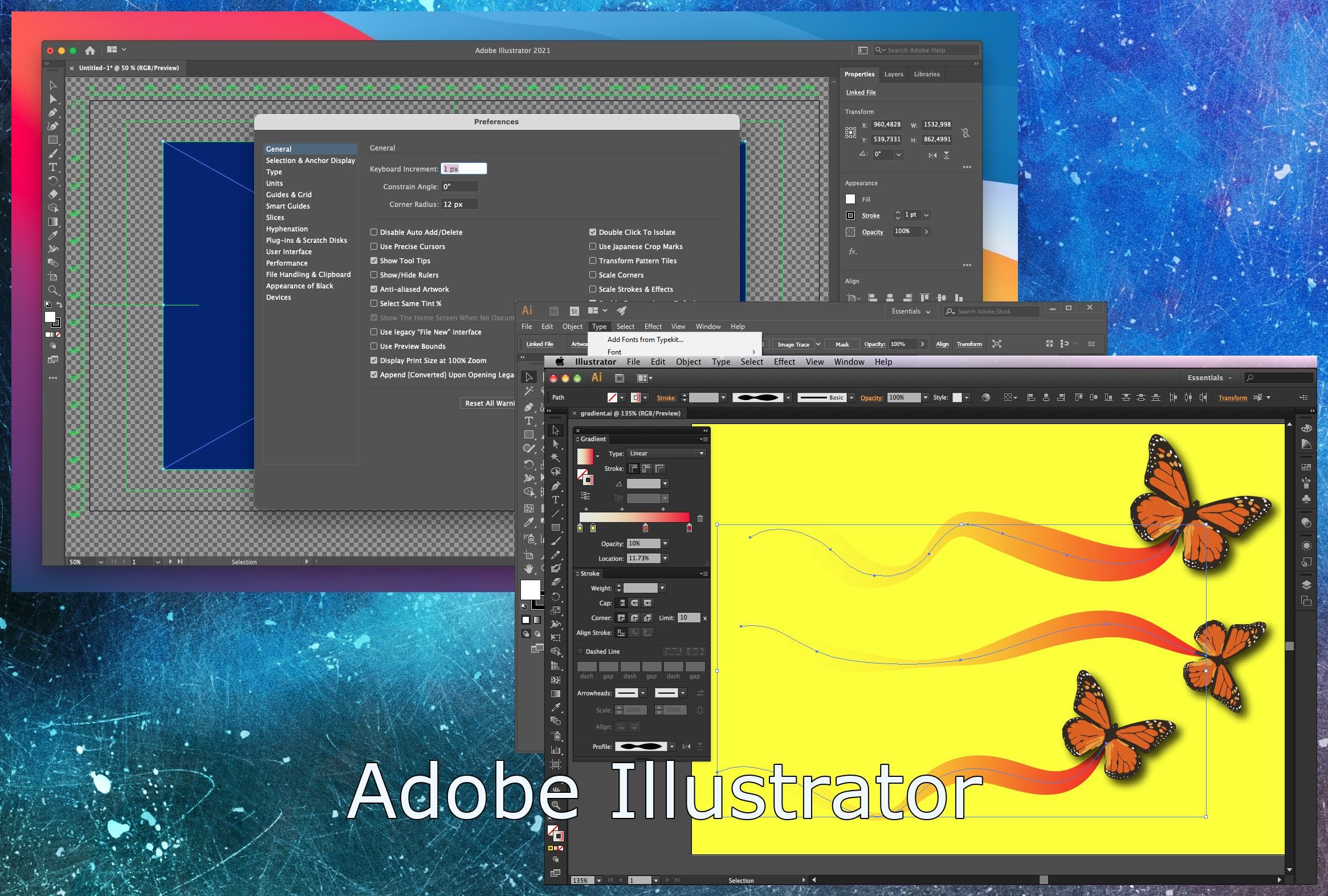Select the Lasso tool in gradient.ai toolbar
Image resolution: width=1328 pixels, height=896 pixels.
[555, 472]
